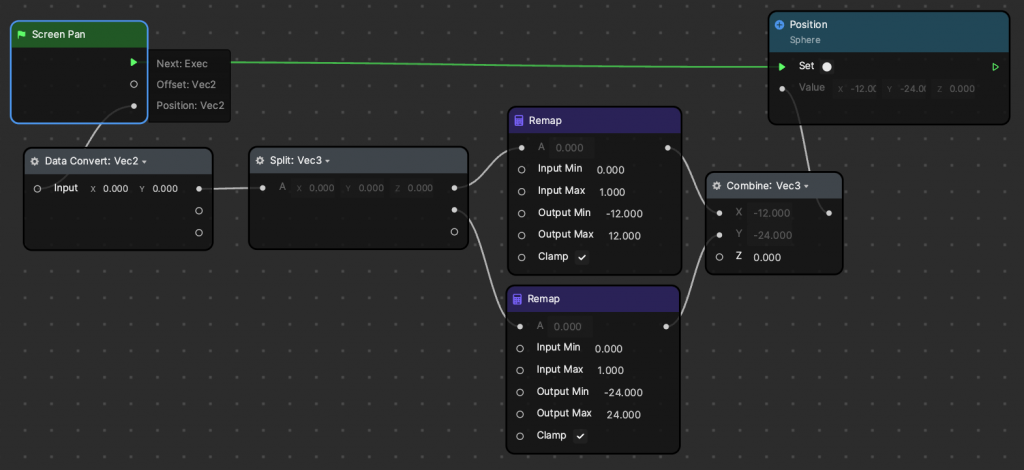
Task: Click the gear icon on Split node
Action: pyautogui.click(x=260, y=160)
